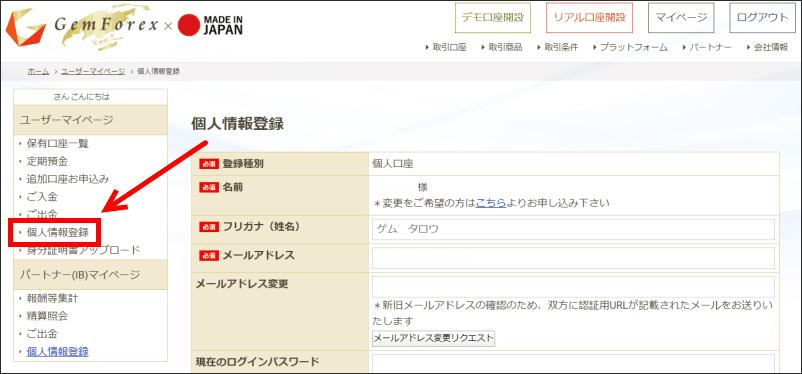This screenshot has width=802, height=374.
Task: Click the 名前 row label
Action: tap(233, 187)
